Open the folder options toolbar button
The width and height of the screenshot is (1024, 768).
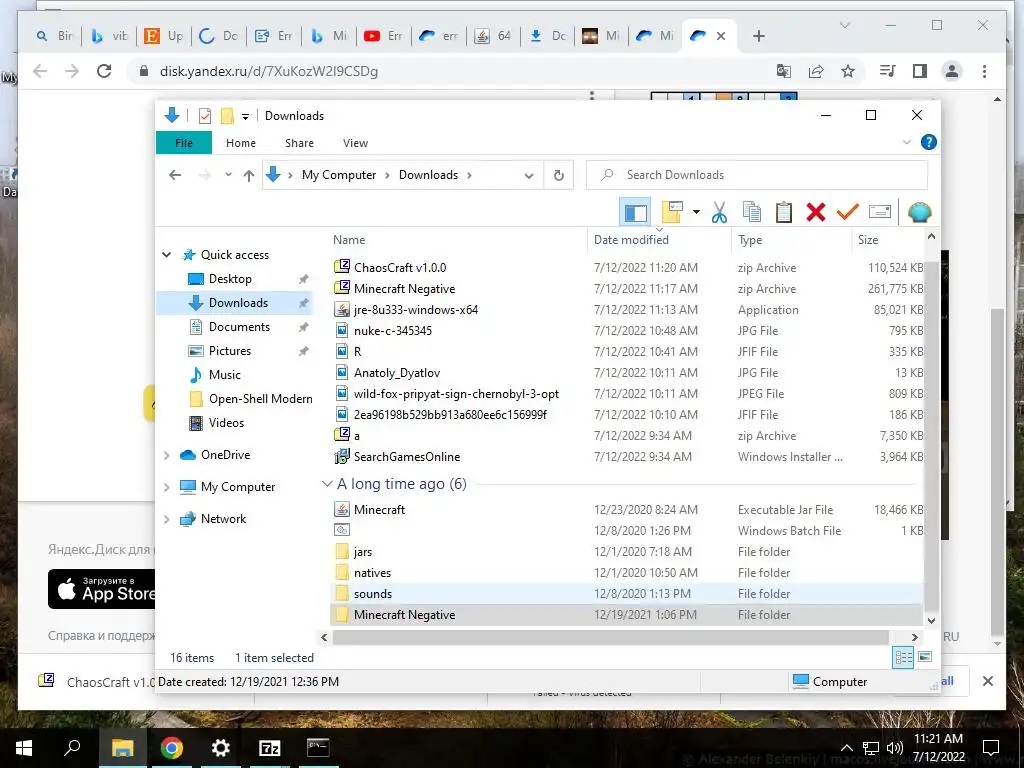click(672, 212)
